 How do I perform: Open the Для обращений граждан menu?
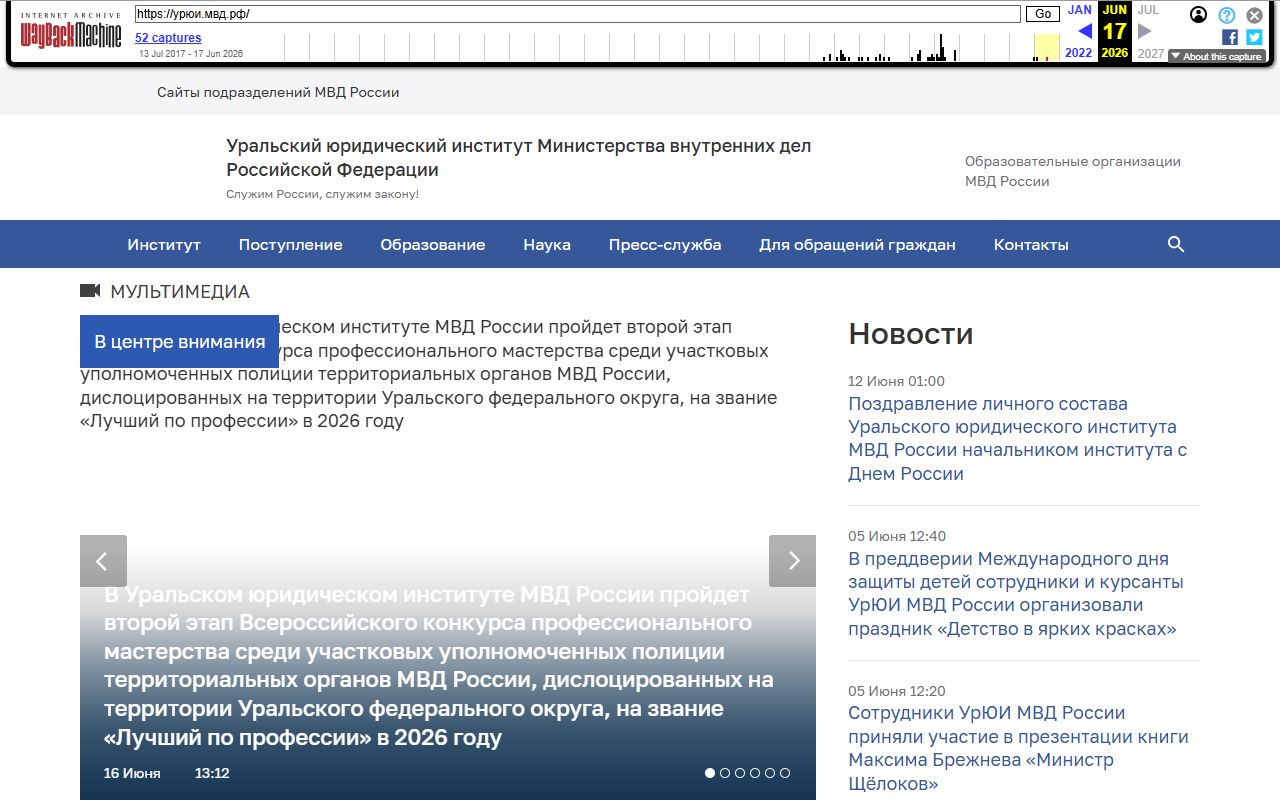click(857, 244)
